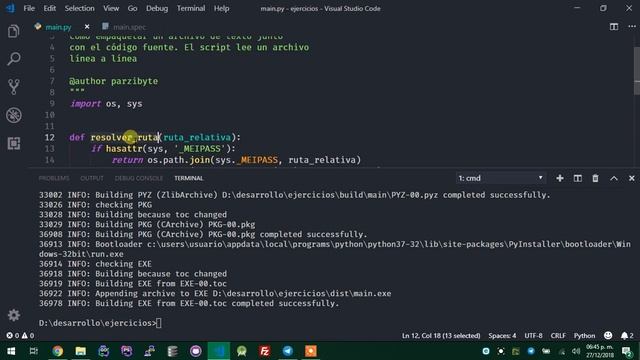Maximize the panel with up chevron
The image size is (640, 360).
[x=613, y=178]
